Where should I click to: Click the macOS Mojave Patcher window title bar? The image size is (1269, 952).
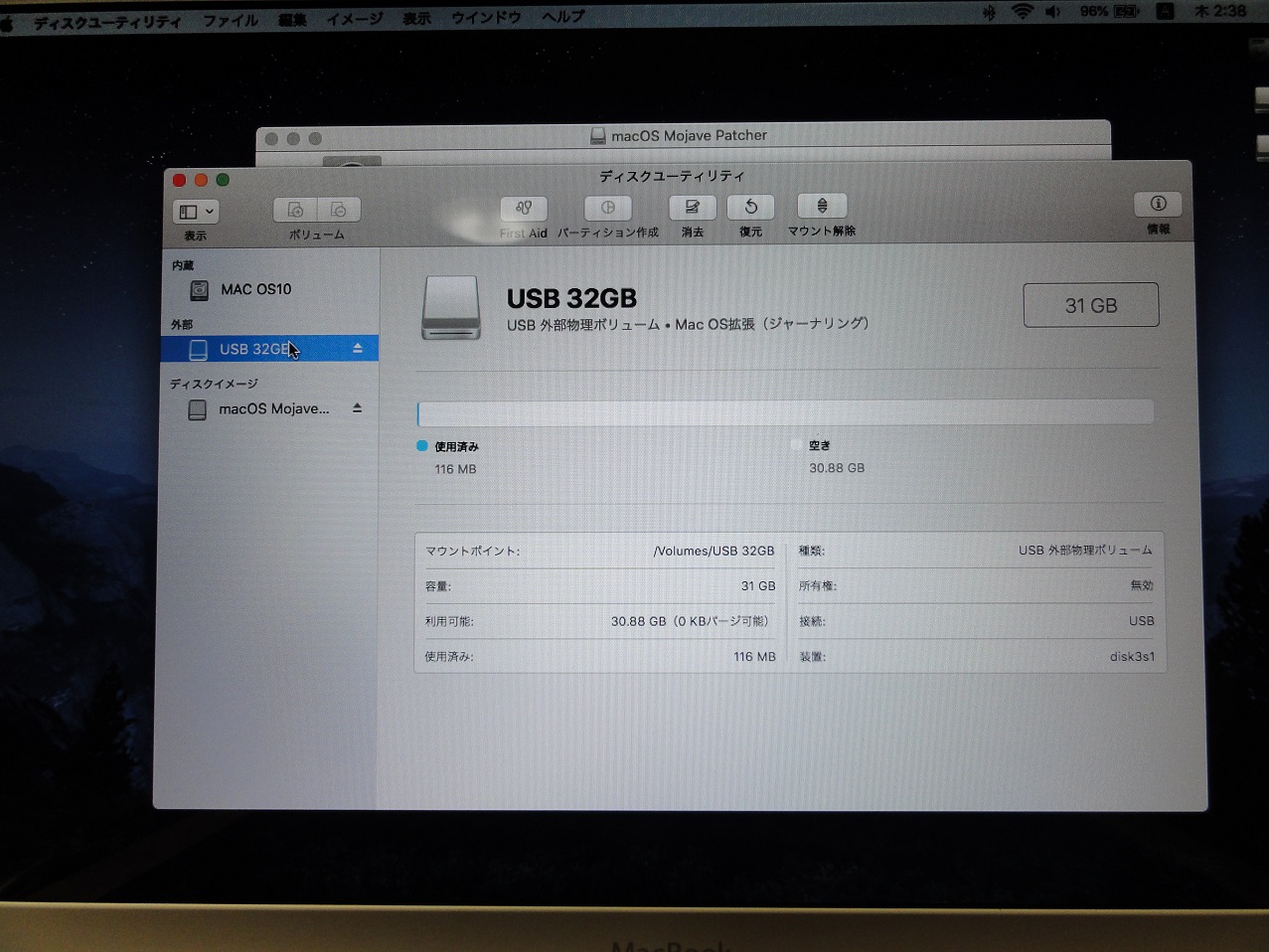(x=684, y=136)
